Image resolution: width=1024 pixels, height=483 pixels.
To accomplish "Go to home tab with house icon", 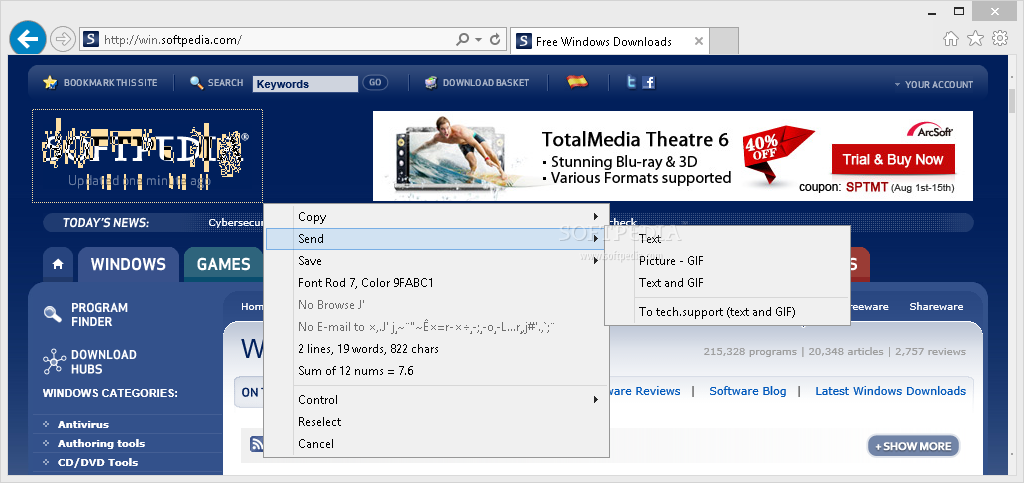I will 58,264.
